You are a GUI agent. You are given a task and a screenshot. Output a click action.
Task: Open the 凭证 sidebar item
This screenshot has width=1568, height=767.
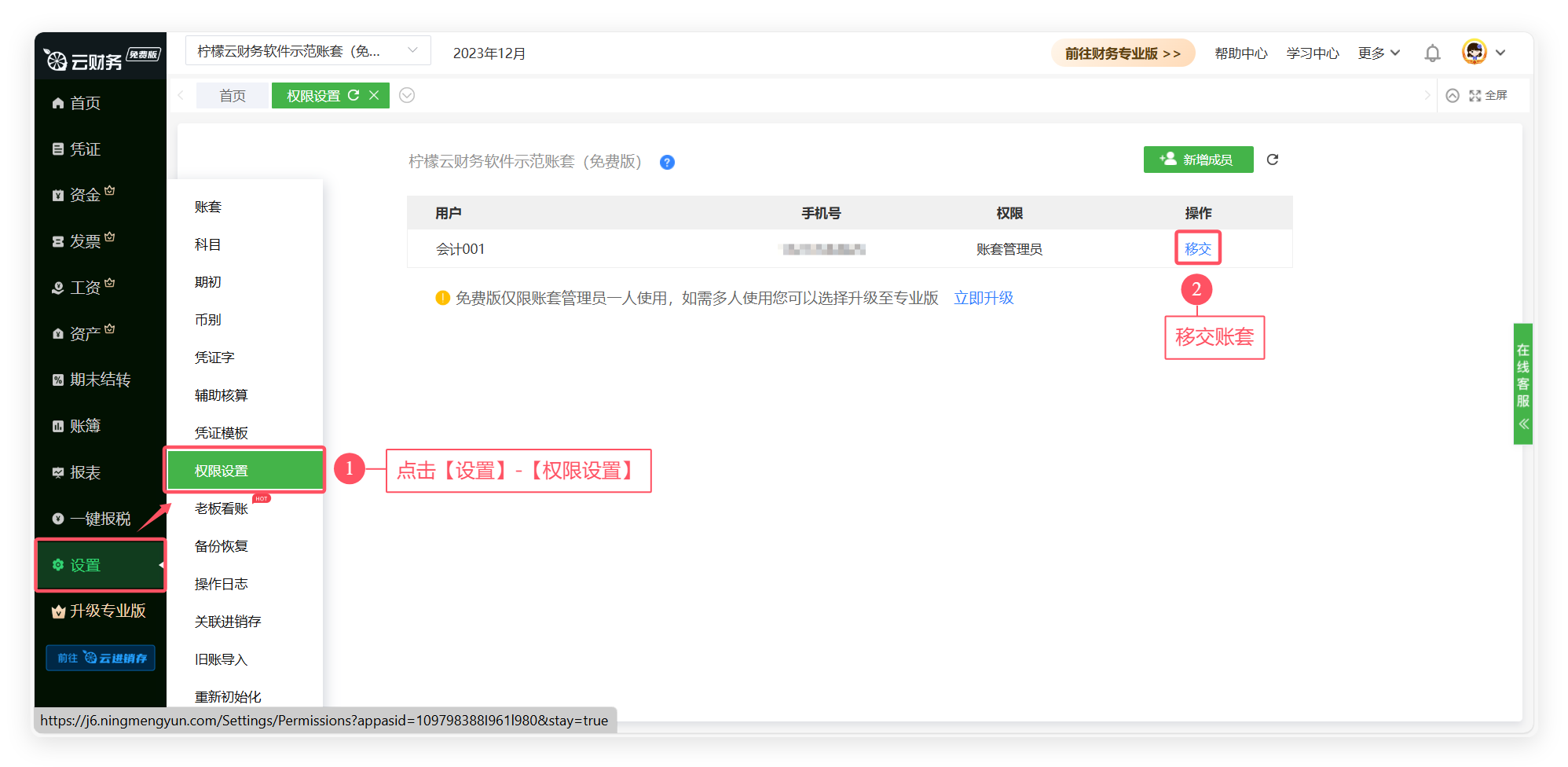(x=85, y=149)
